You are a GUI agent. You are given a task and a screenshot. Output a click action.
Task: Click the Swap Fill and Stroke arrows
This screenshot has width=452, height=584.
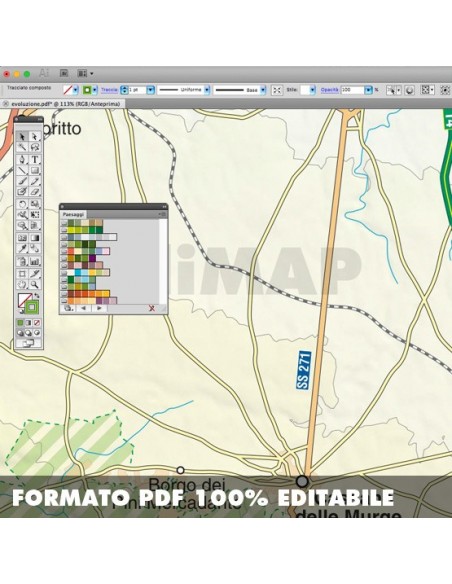coord(37,296)
